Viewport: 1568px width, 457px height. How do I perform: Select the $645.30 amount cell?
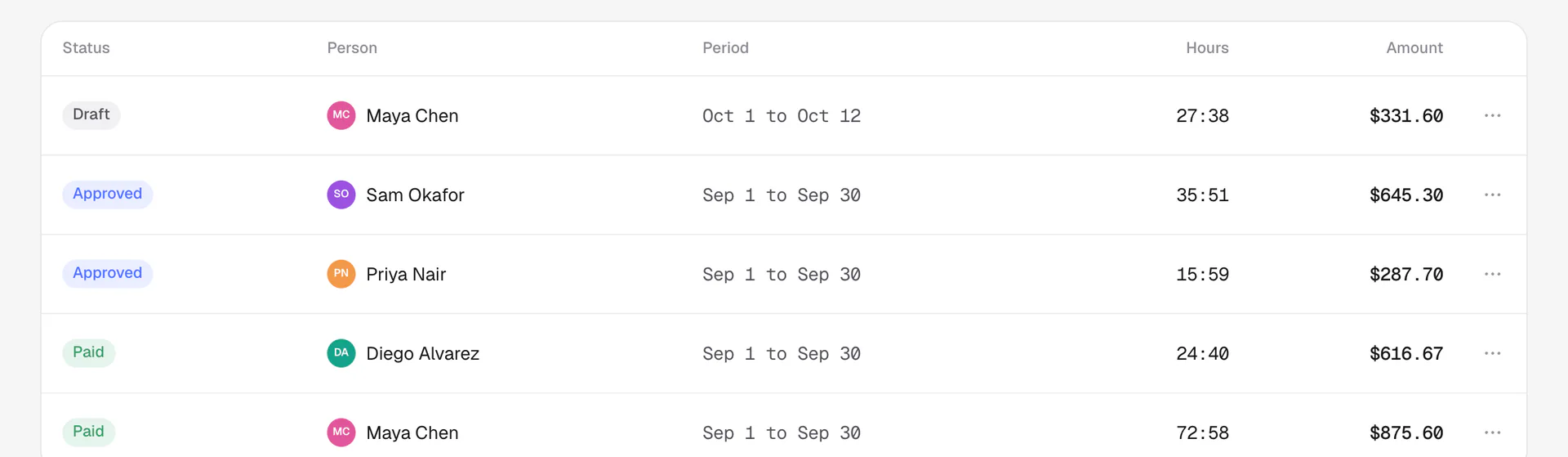point(1406,195)
